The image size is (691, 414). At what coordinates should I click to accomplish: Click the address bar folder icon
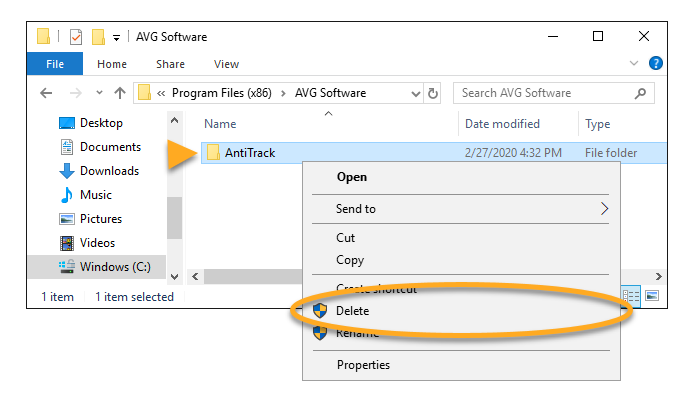pos(144,93)
